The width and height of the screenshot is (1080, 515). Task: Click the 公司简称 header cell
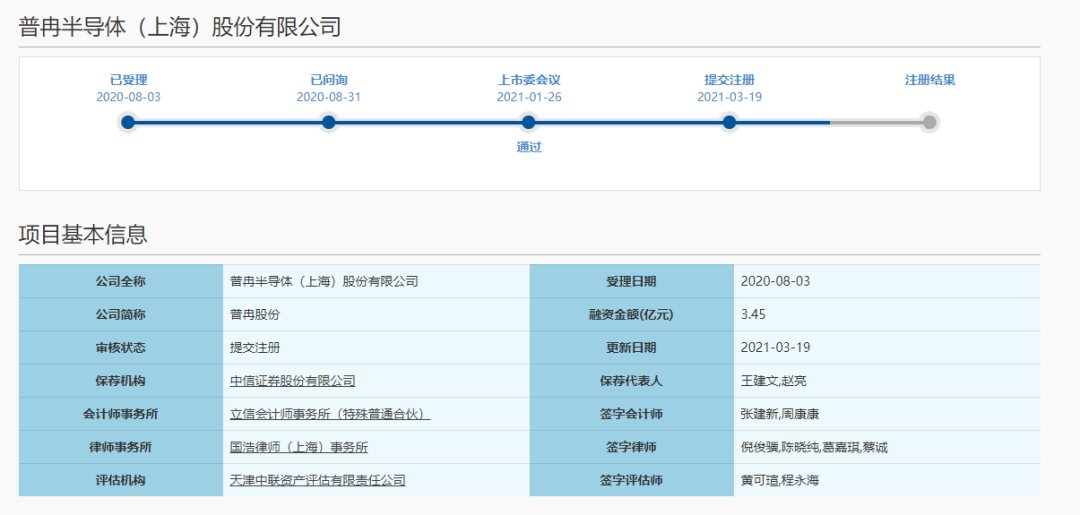click(121, 315)
